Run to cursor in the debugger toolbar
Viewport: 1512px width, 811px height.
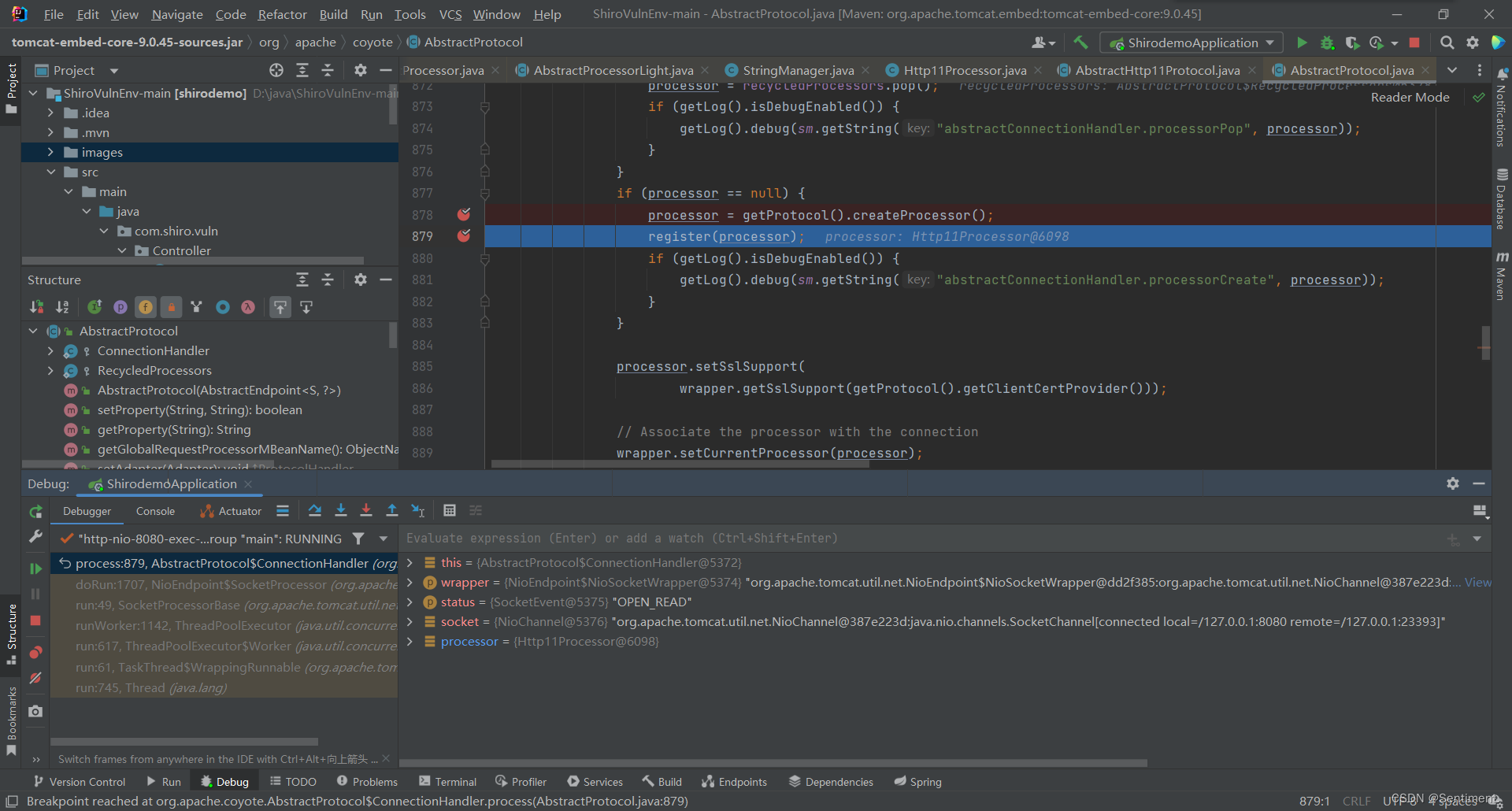click(x=418, y=510)
